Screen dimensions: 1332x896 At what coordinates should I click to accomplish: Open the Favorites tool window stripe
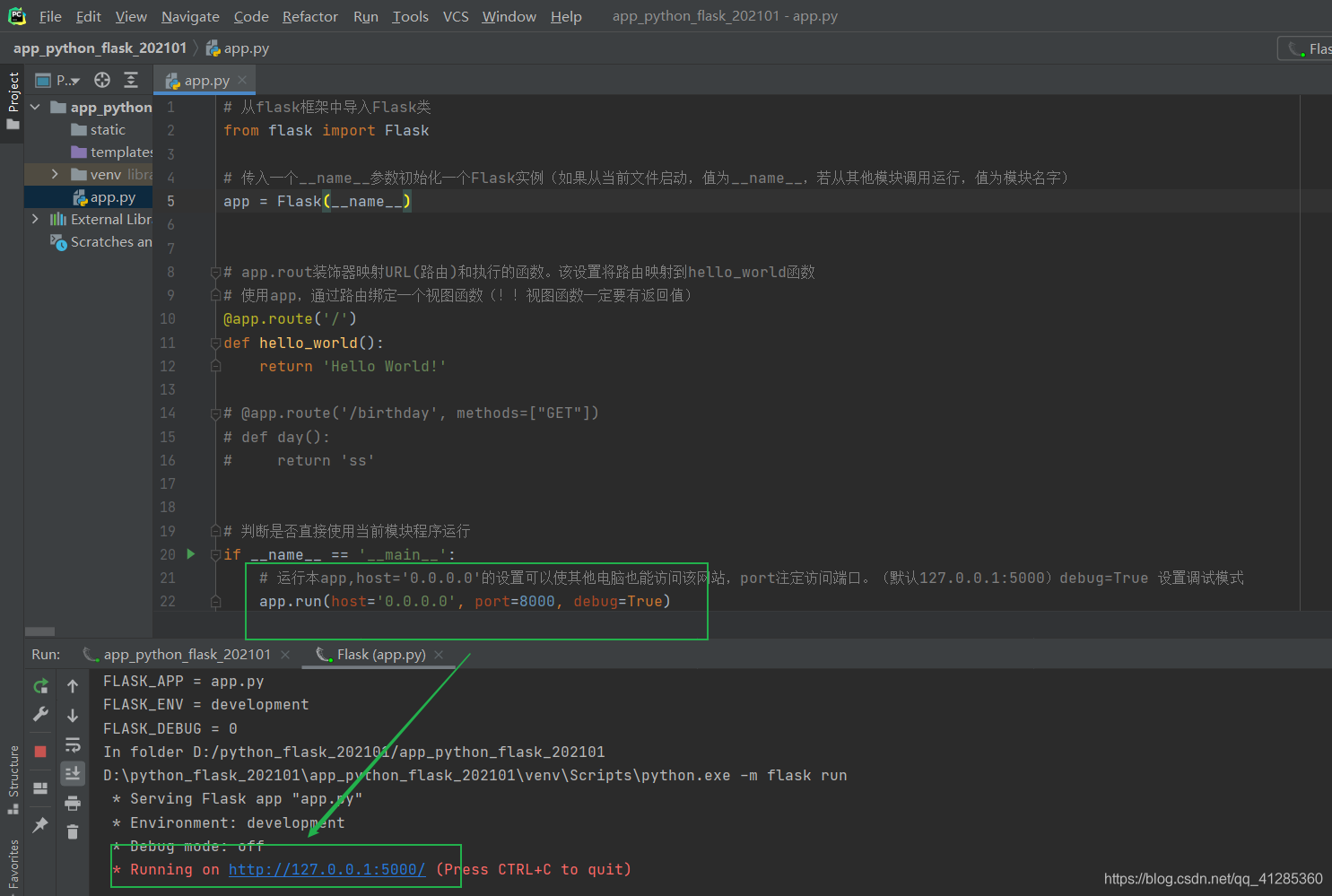[x=13, y=866]
